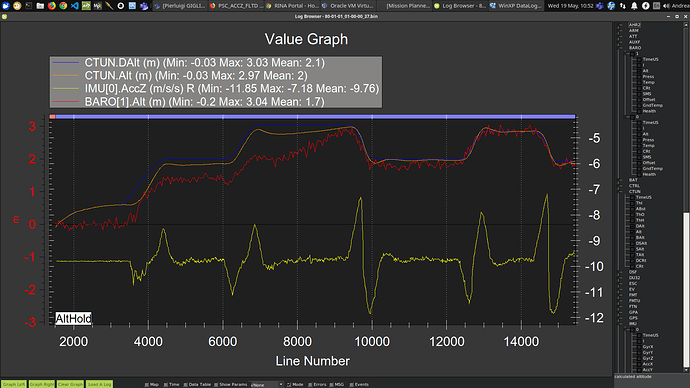The width and height of the screenshot is (690, 388).
Task: Minimize the Log Browser window
Action: pos(668,16)
